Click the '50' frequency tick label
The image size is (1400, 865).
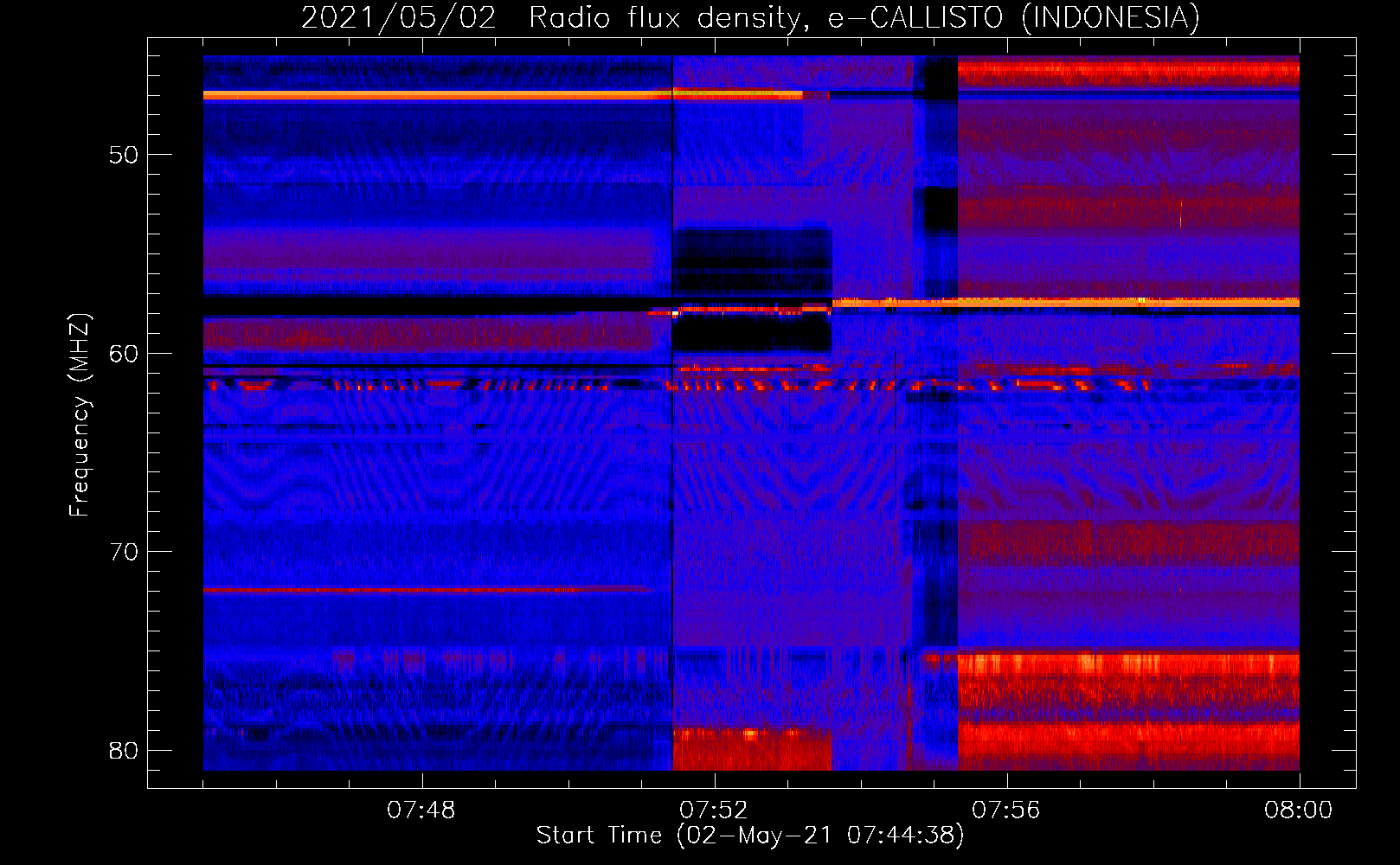[x=124, y=156]
